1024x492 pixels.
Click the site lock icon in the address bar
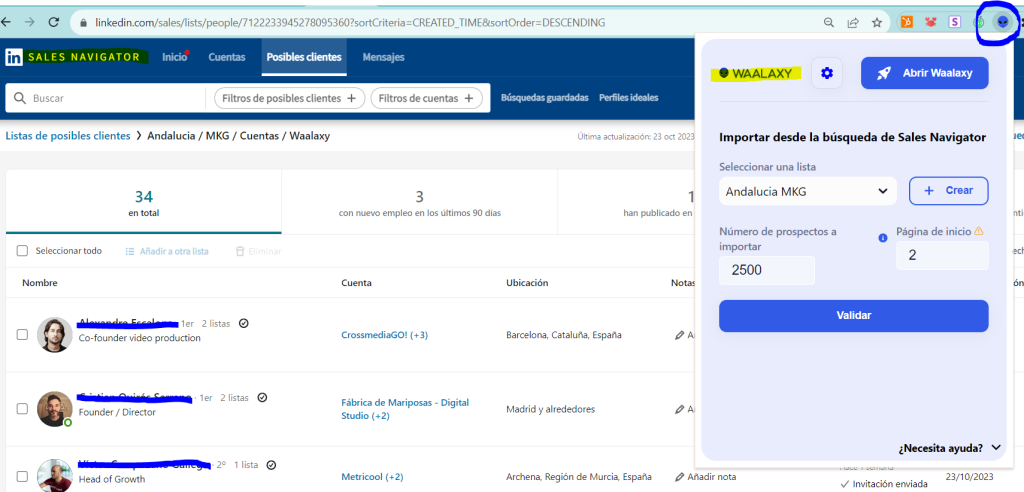point(83,22)
